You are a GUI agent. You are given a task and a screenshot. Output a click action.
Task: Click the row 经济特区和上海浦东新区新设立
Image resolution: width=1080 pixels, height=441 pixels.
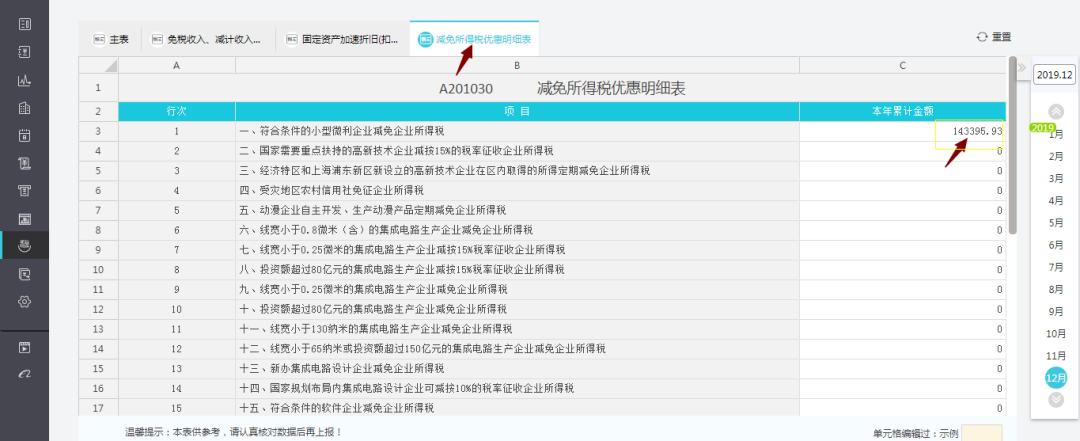tap(517, 170)
